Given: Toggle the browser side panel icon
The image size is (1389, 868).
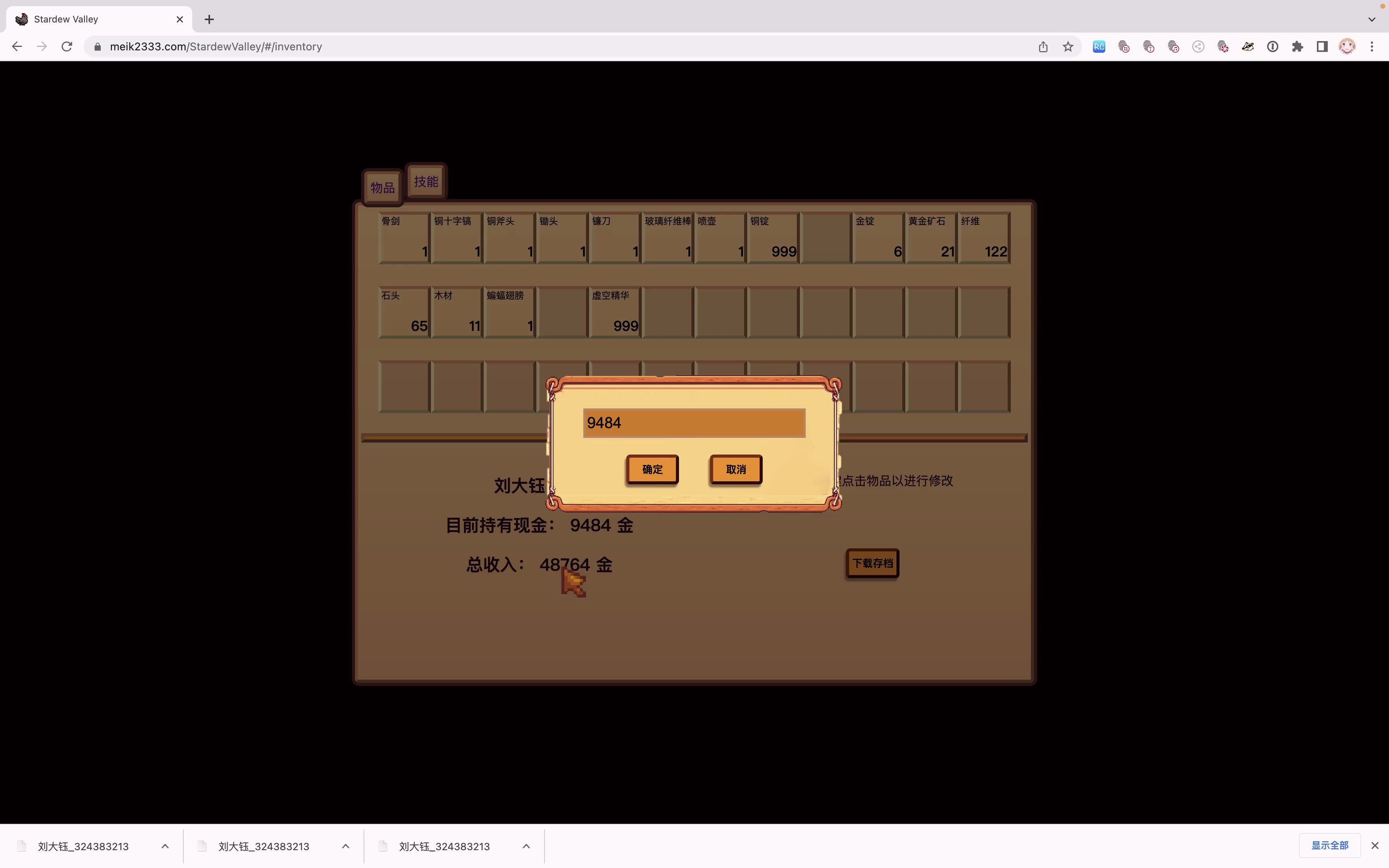Looking at the screenshot, I should click(1322, 46).
